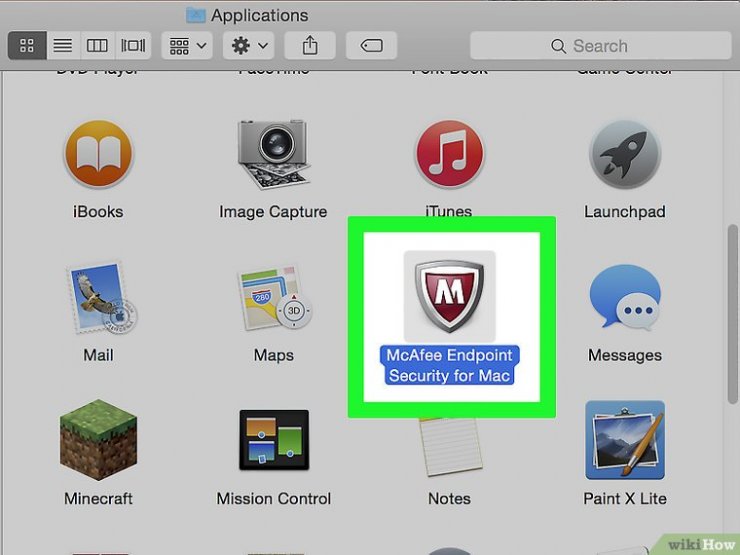Click the iTunes music note icon
740x555 pixels.
tap(449, 154)
